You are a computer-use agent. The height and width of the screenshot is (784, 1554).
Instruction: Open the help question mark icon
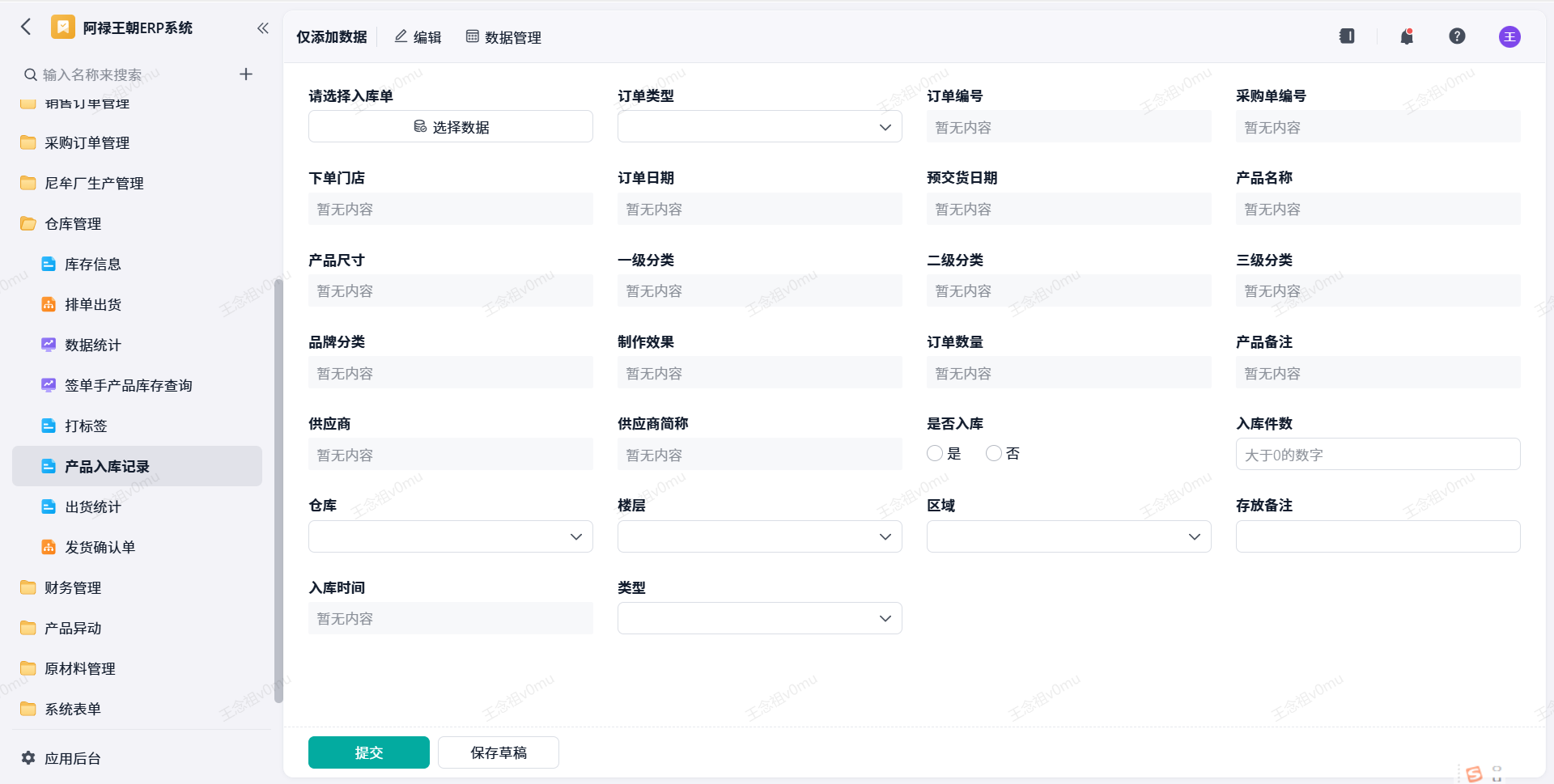pyautogui.click(x=1457, y=36)
